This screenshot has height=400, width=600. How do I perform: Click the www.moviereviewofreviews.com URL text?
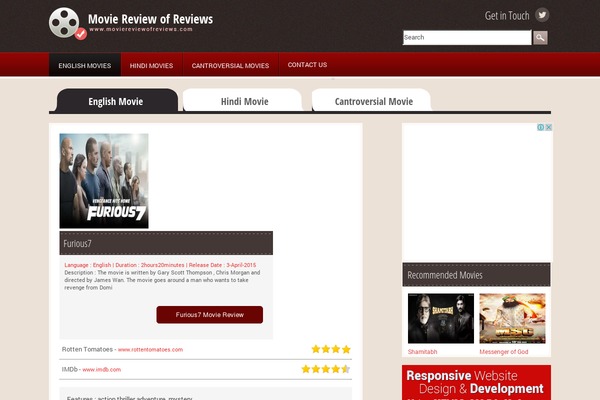(x=141, y=29)
